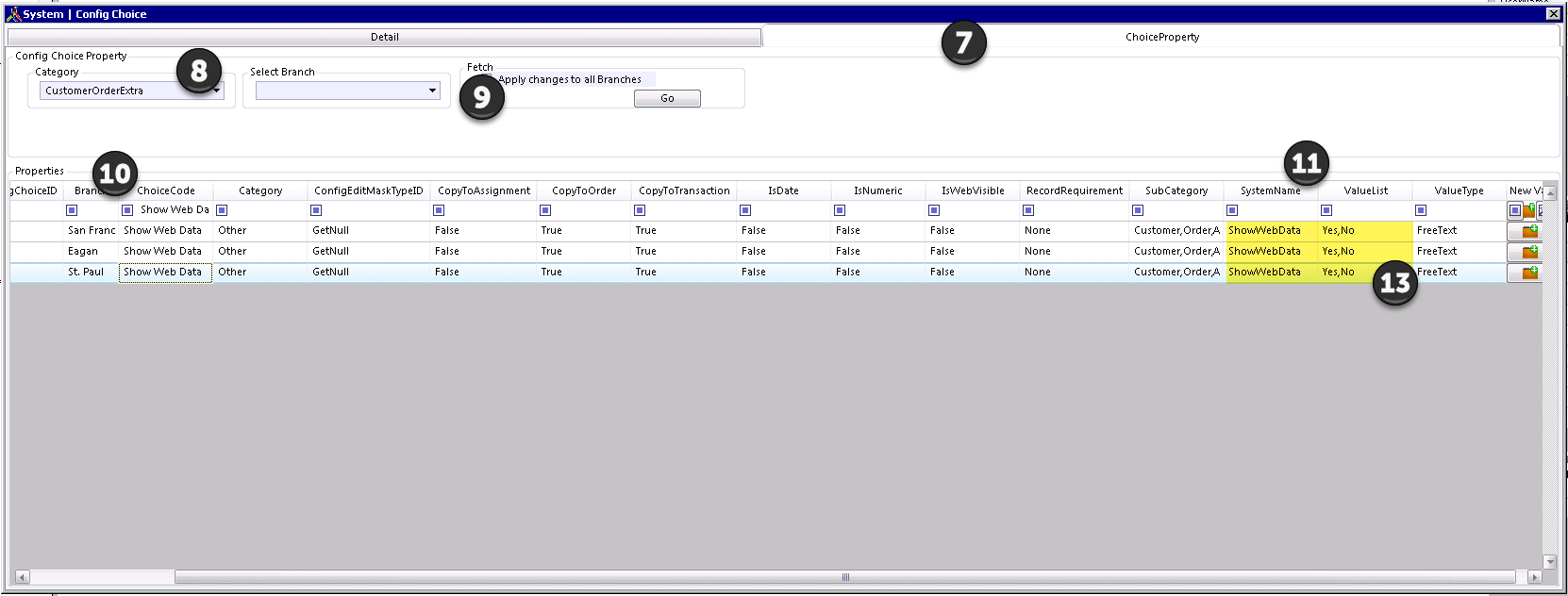The image size is (1568, 596).
Task: Click the Yes,No ValueList cell in Eagan row
Action: (x=1365, y=252)
